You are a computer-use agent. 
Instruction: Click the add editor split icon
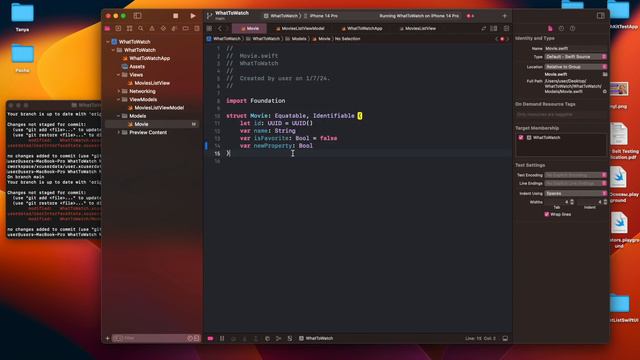click(x=506, y=29)
